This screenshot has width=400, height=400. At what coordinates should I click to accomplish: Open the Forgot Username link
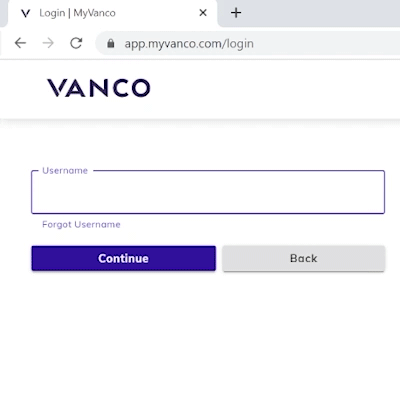point(81,224)
